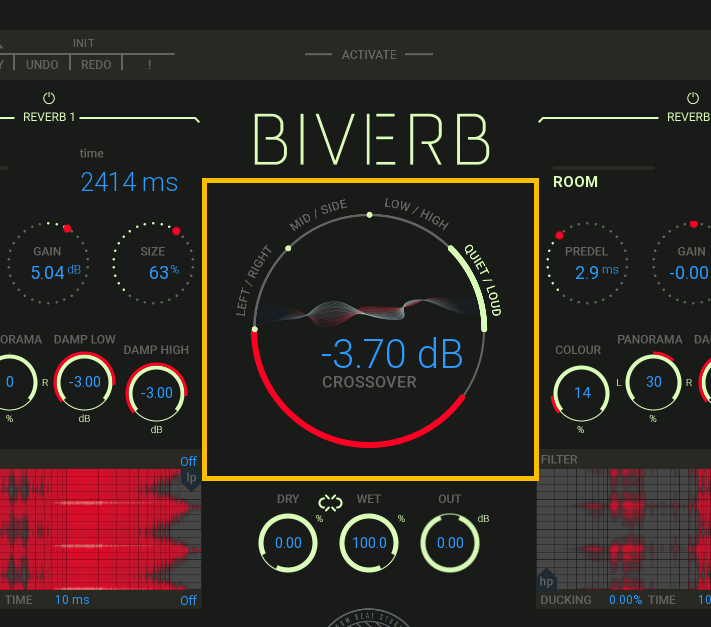Select QUIET / LOUD crossover mode
Image resolution: width=711 pixels, height=627 pixels.
(483, 280)
